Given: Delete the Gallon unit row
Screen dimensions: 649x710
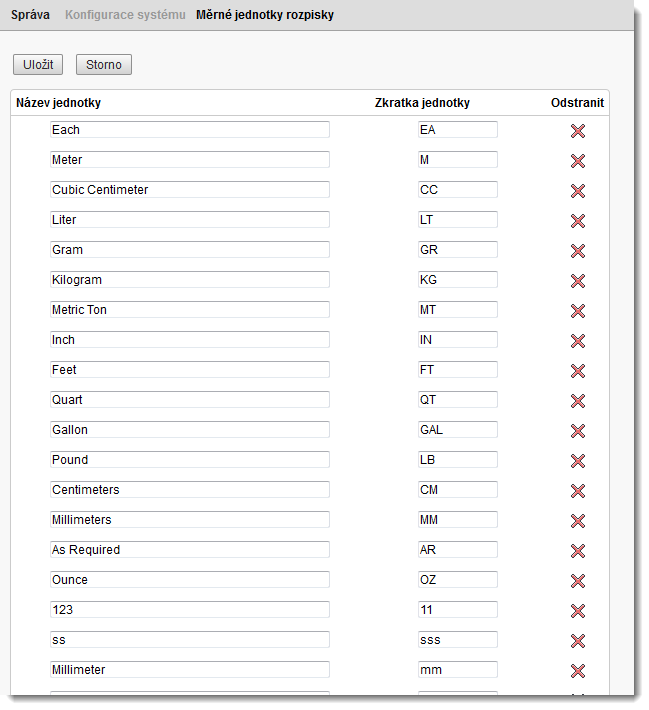Looking at the screenshot, I should click(x=577, y=431).
